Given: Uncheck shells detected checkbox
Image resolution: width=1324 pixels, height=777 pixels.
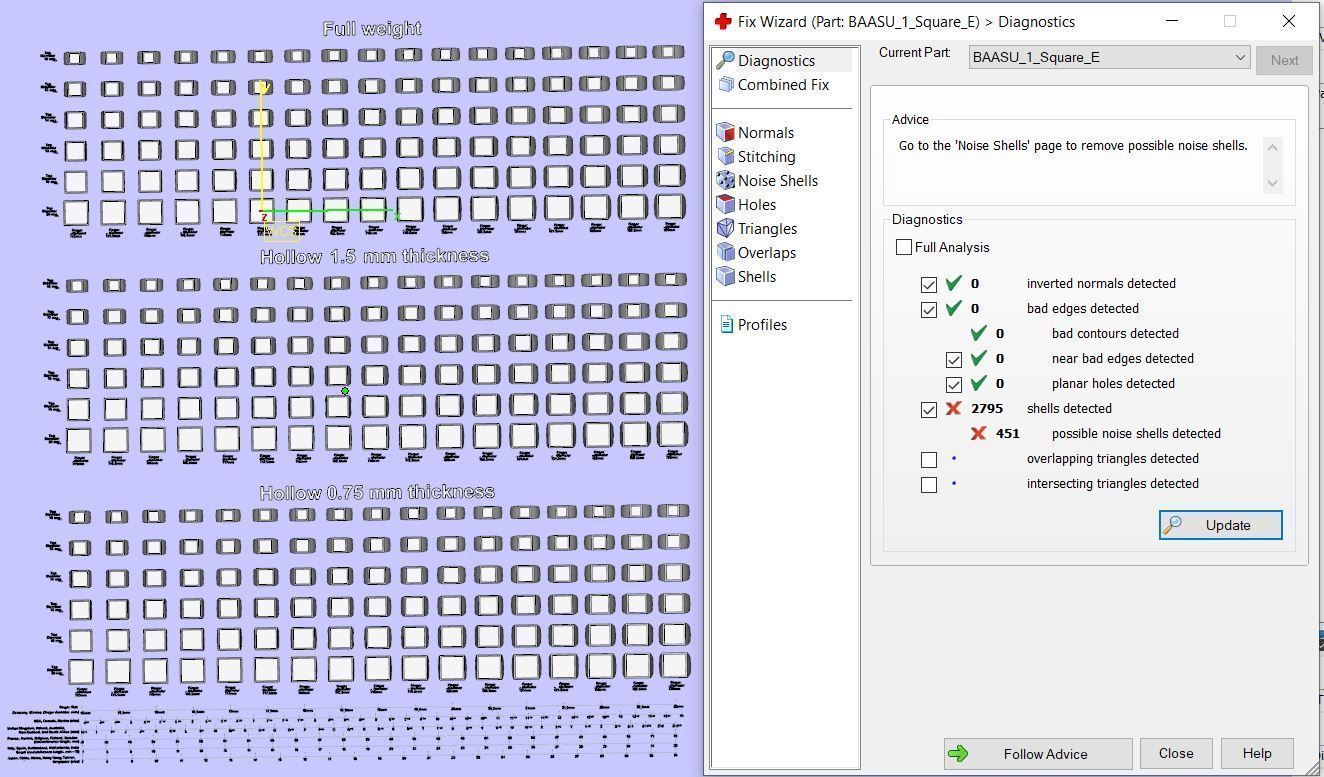Looking at the screenshot, I should [929, 409].
